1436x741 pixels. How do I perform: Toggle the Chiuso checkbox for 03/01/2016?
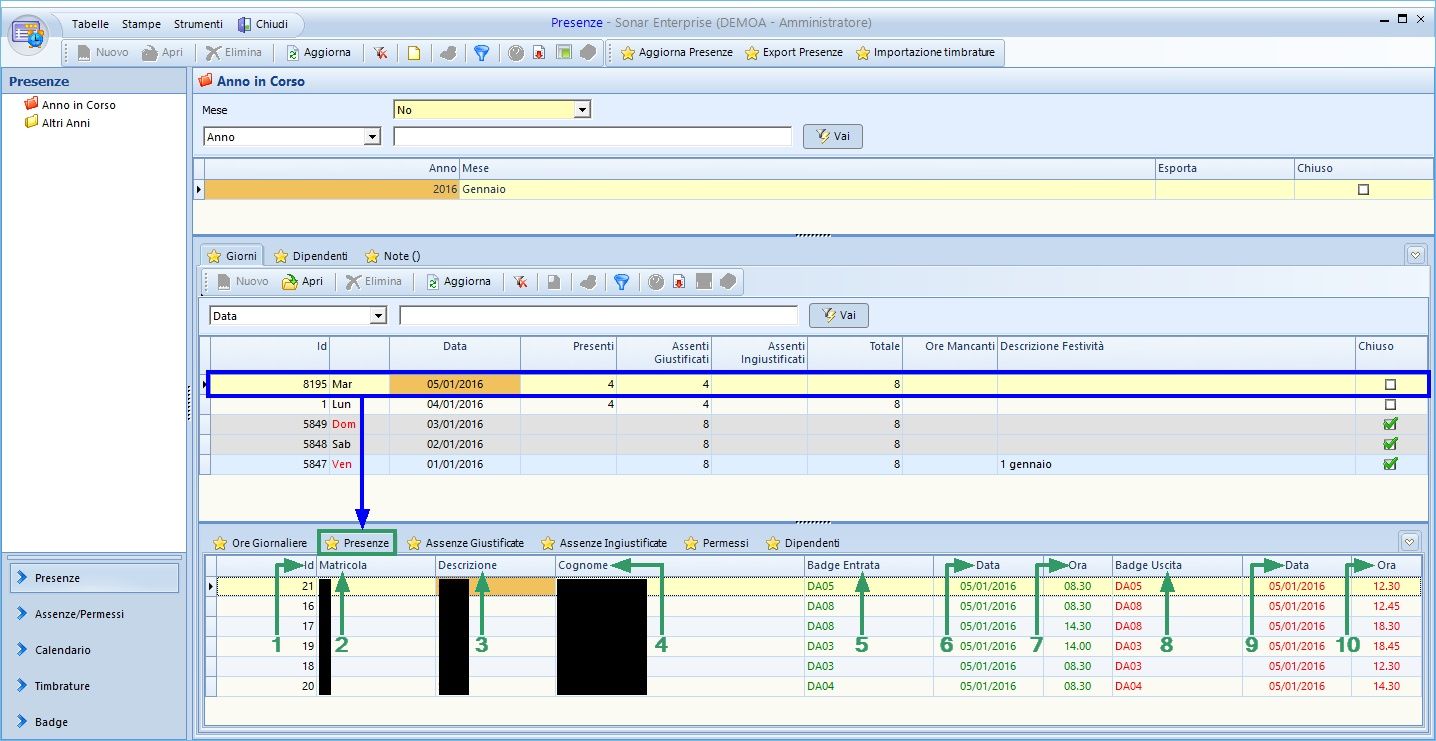point(1389,424)
